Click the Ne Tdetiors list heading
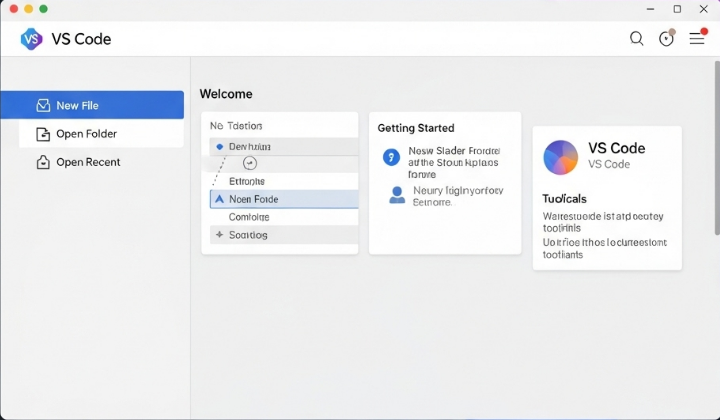 236,126
